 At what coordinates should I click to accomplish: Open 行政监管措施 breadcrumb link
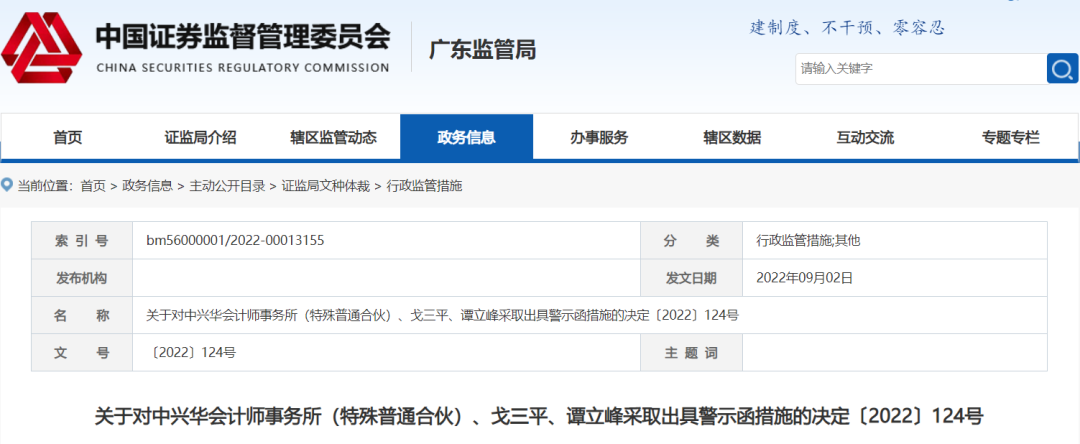point(424,186)
